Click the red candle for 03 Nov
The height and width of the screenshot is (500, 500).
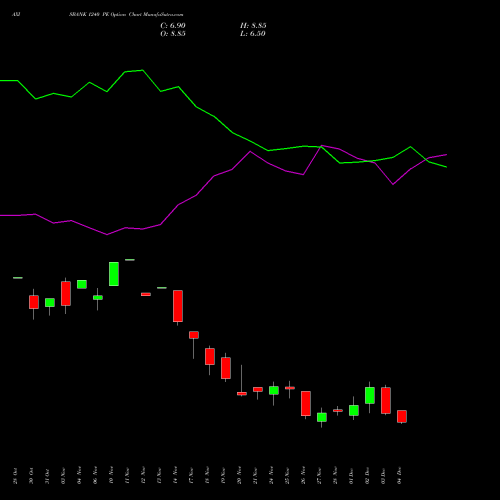click(66, 293)
